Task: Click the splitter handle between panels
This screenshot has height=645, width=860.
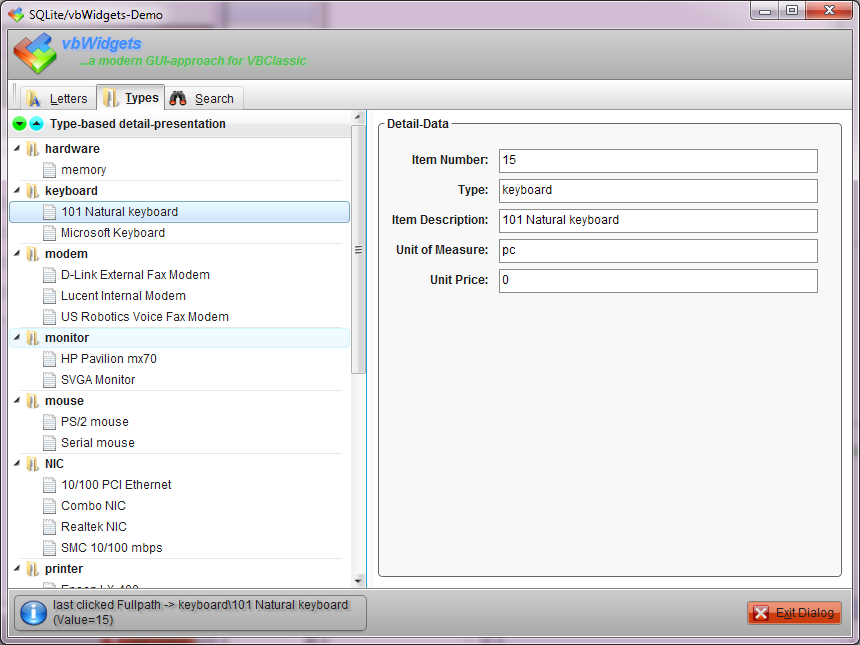Action: [x=358, y=250]
